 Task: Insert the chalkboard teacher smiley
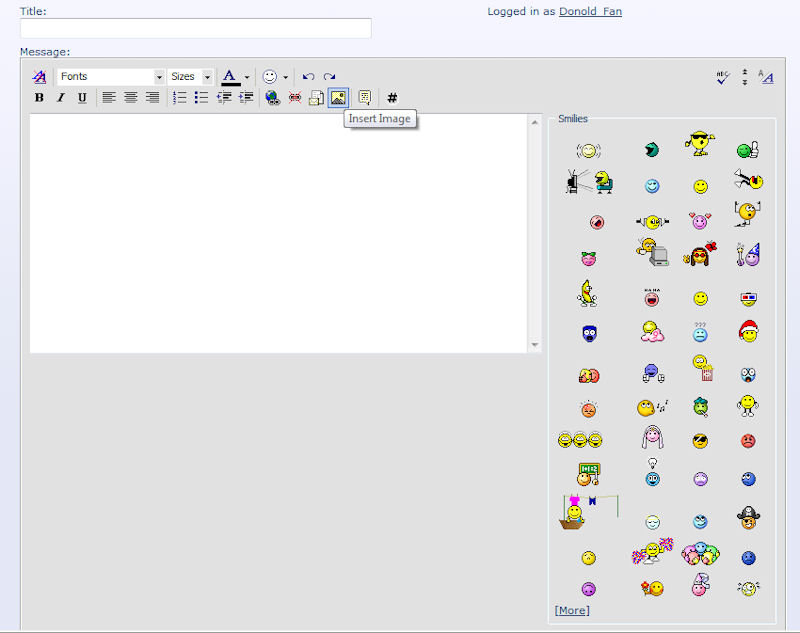point(588,474)
